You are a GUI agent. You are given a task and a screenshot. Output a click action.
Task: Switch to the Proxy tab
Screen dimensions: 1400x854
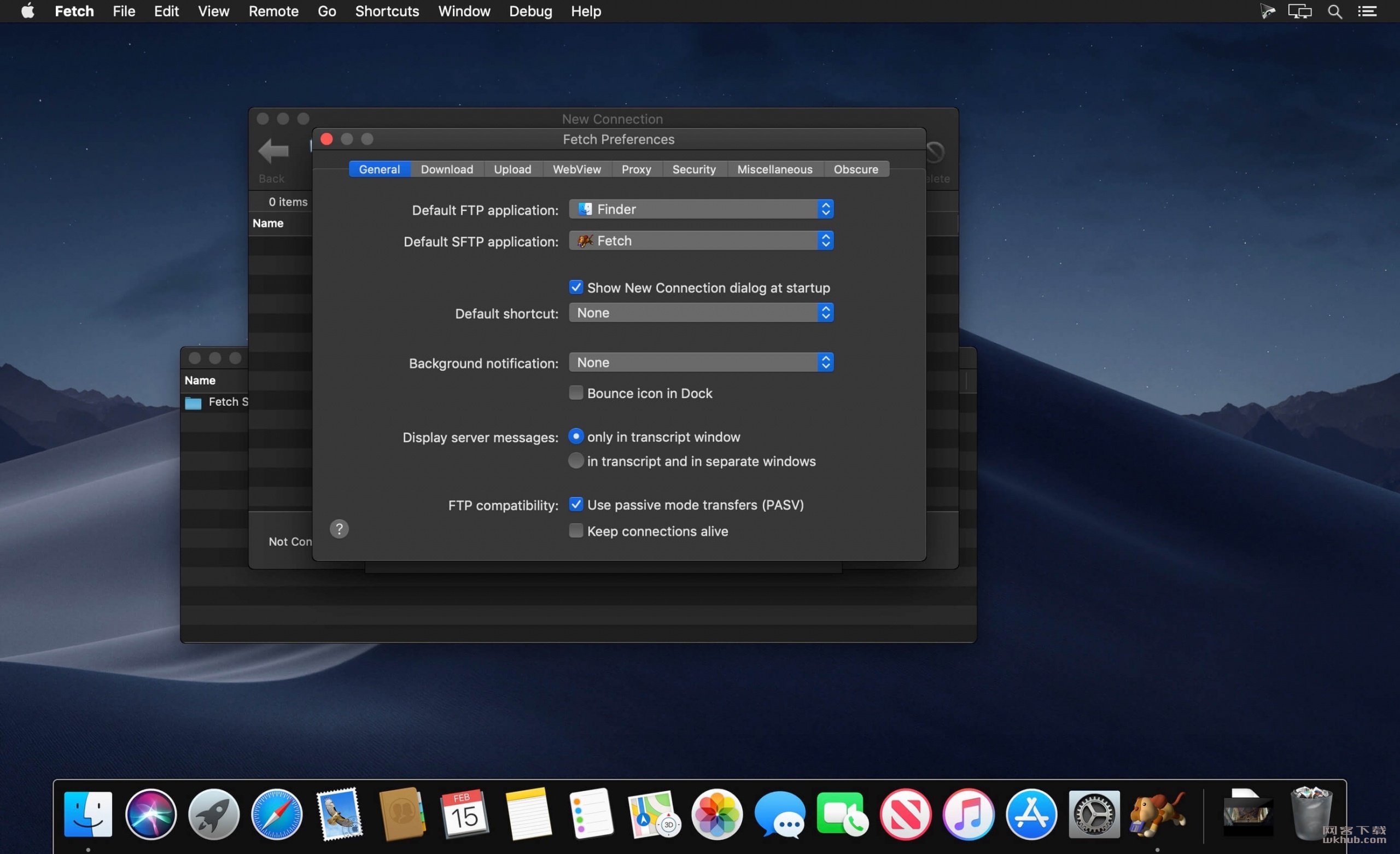point(637,169)
